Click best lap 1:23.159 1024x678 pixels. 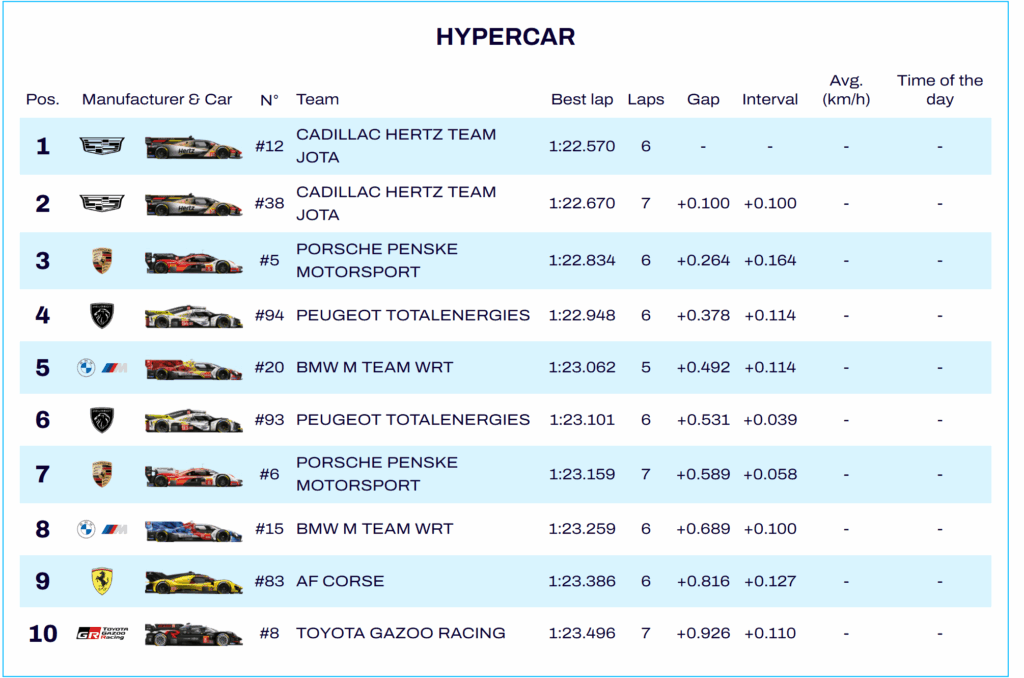[582, 474]
